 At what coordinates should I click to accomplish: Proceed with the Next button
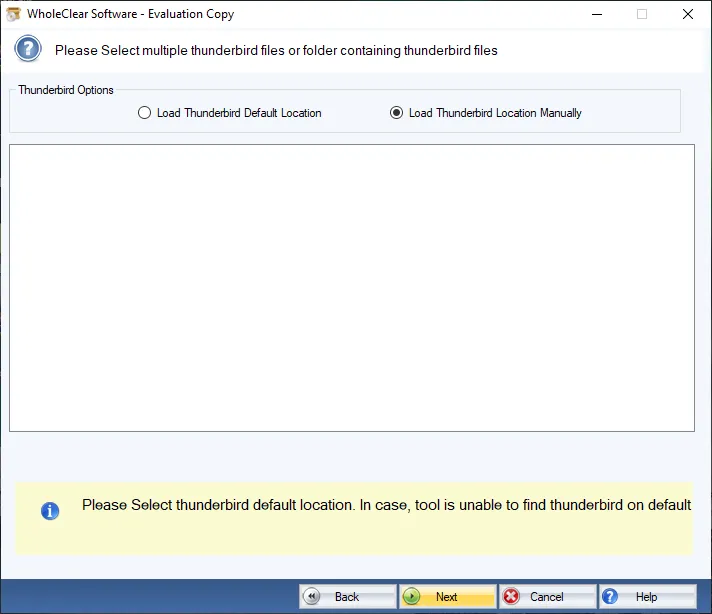(x=448, y=596)
